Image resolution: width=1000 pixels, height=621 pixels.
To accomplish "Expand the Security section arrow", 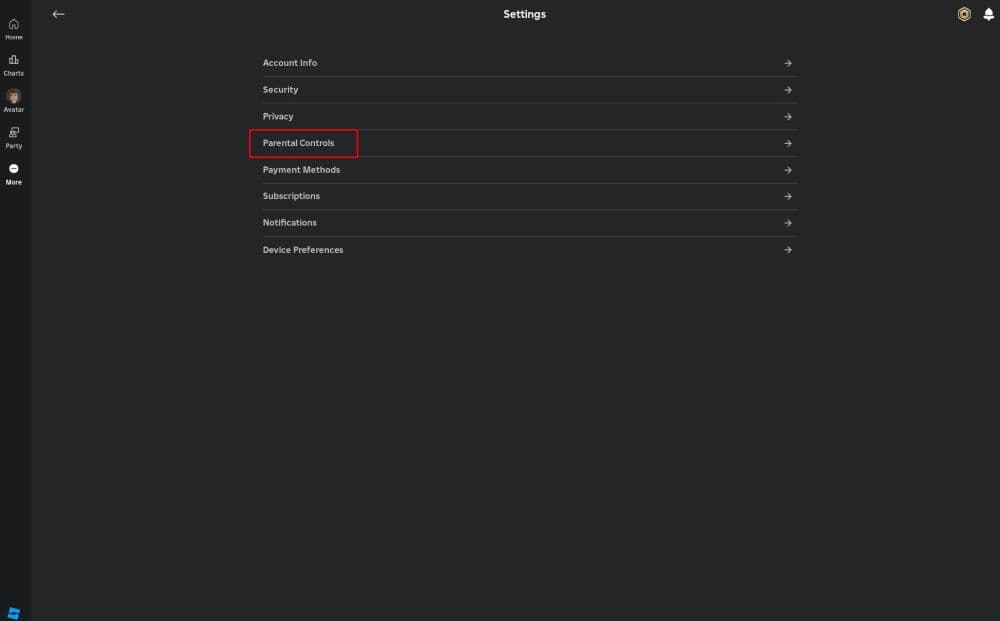I will tap(787, 89).
